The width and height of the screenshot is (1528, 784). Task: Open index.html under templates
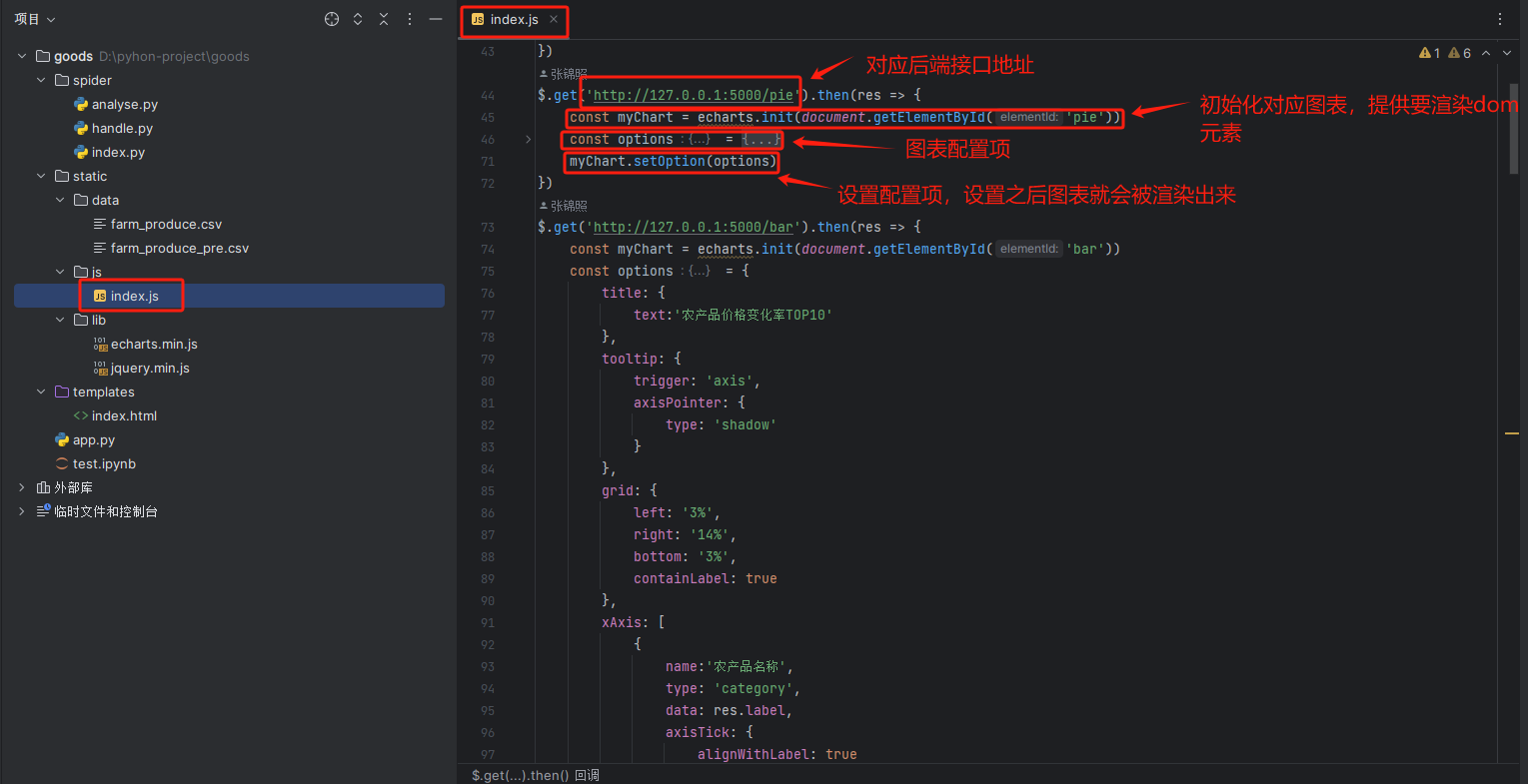(124, 415)
